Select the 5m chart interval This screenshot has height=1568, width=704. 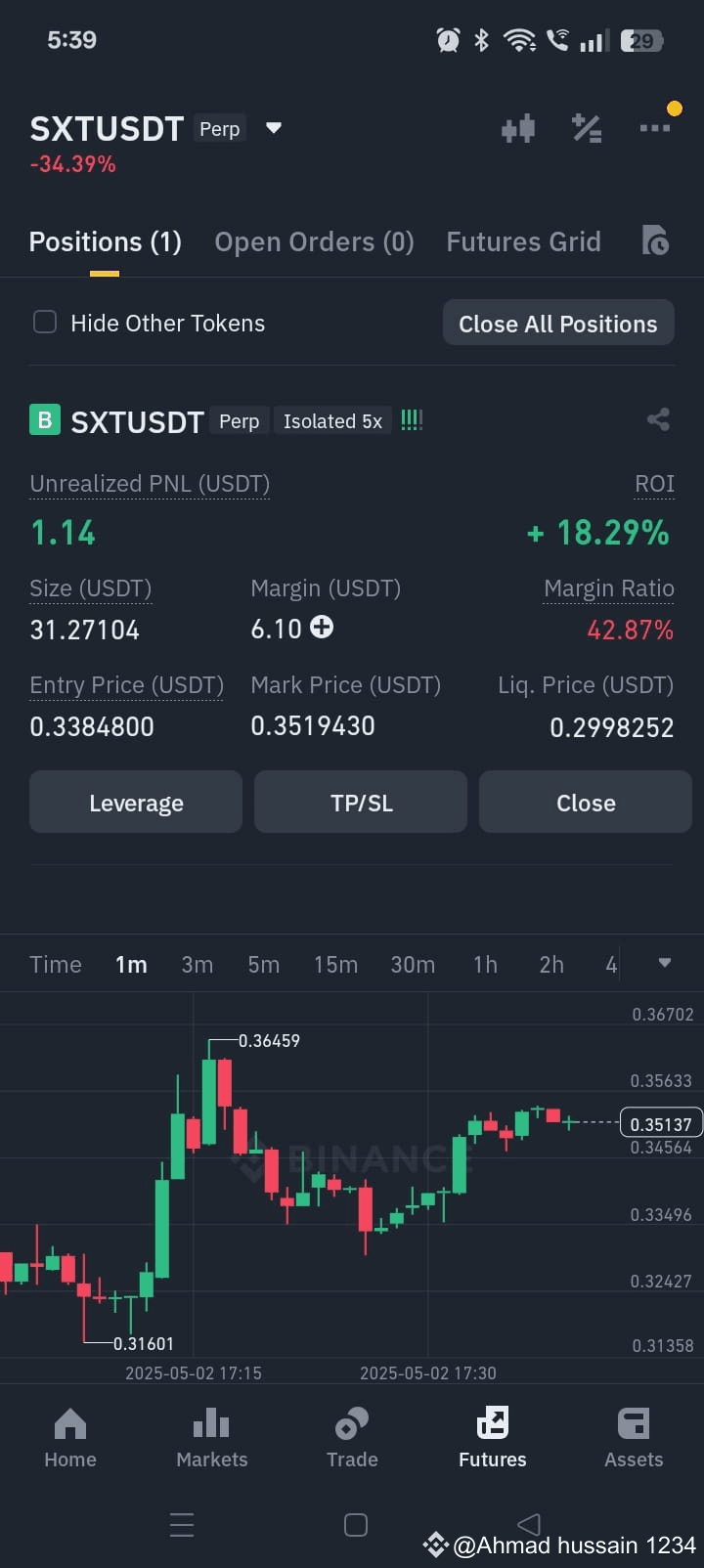[264, 965]
